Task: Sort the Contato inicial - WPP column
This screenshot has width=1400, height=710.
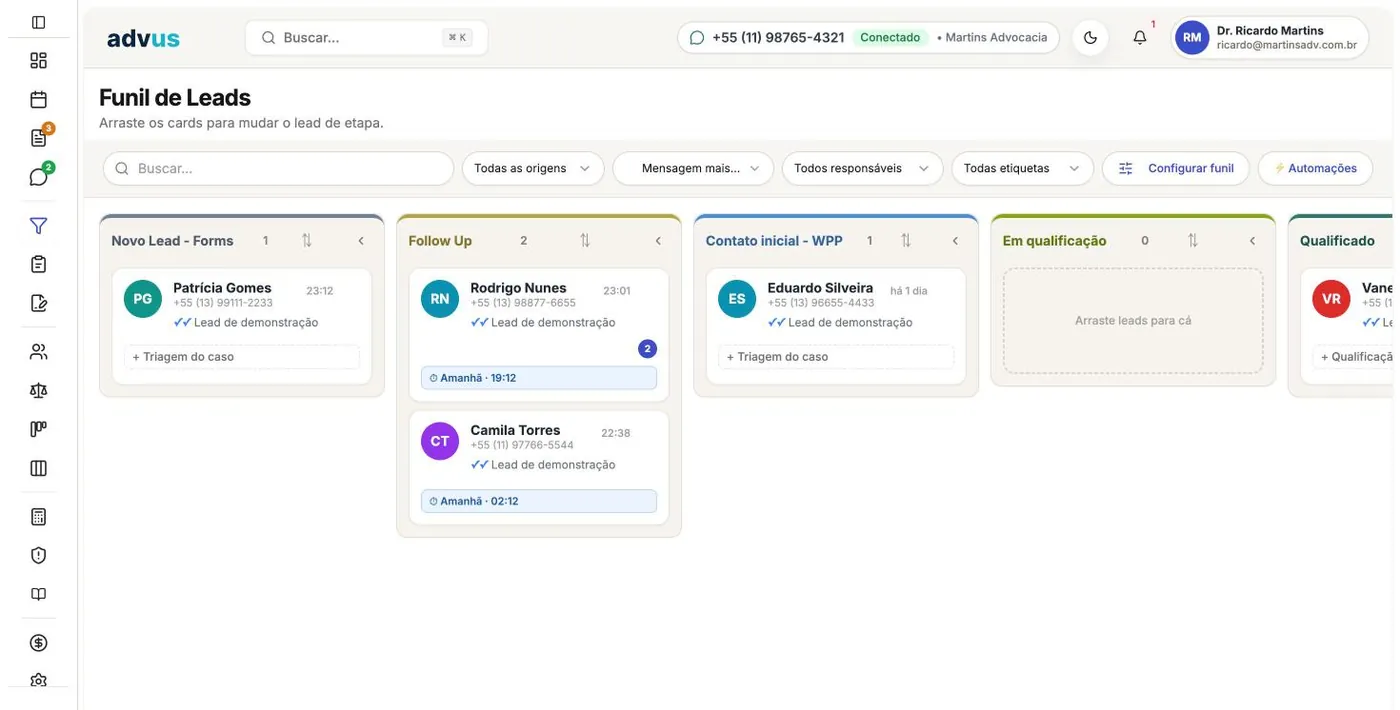Action: 906,241
